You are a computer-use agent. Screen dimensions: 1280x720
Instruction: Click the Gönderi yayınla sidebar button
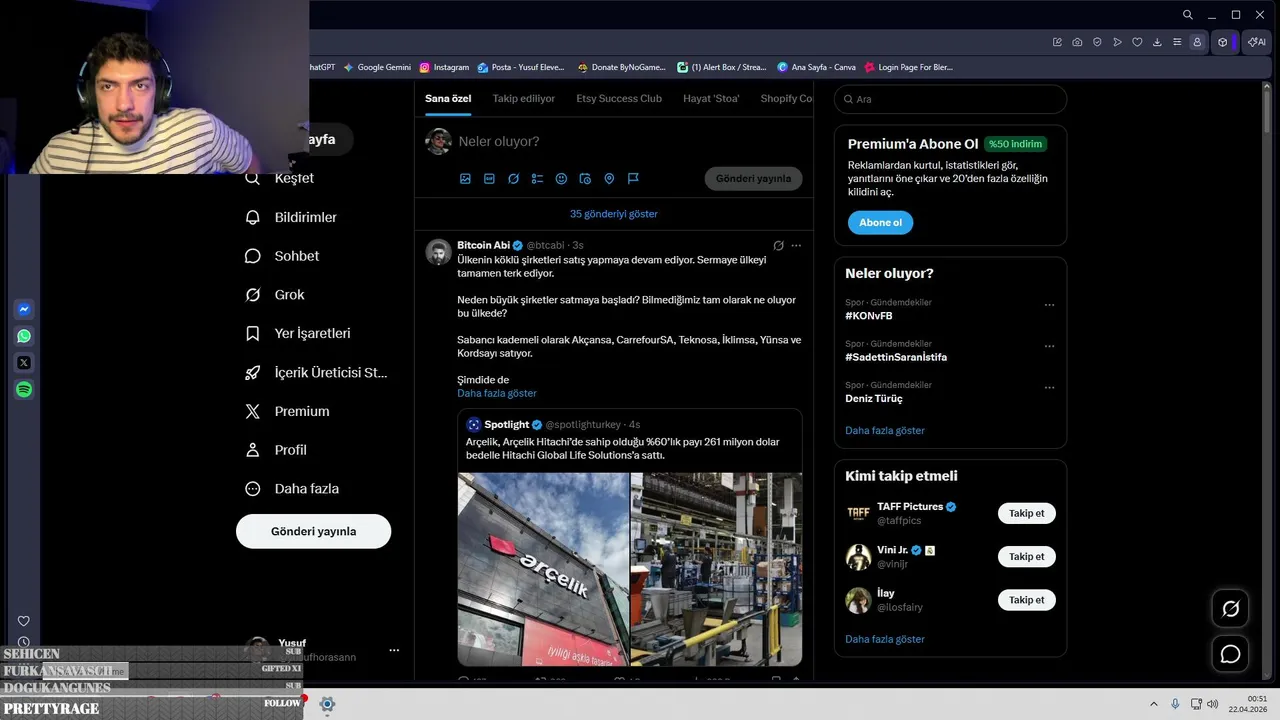(x=313, y=531)
